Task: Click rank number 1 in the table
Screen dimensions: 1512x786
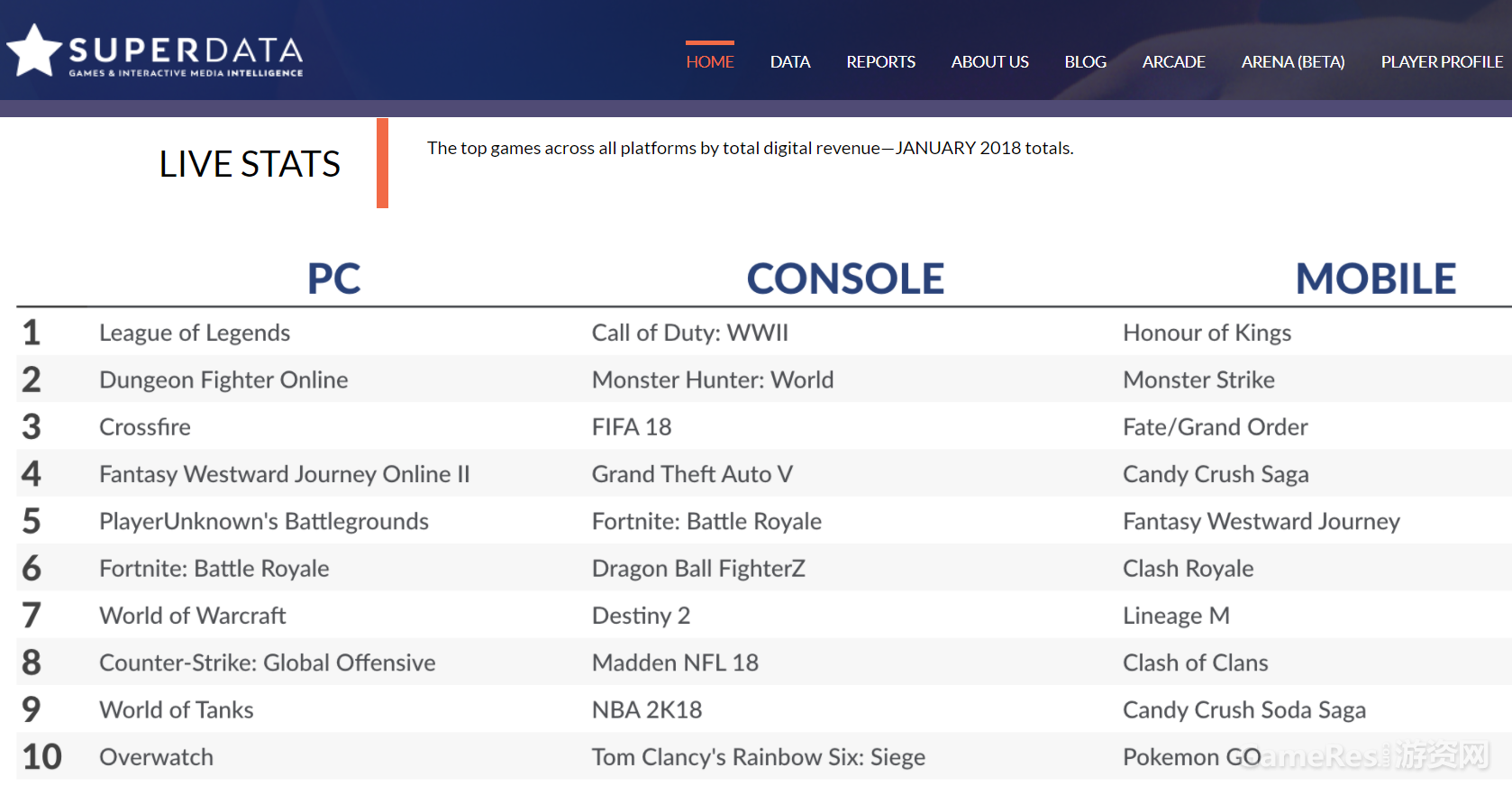Action: pos(32,333)
